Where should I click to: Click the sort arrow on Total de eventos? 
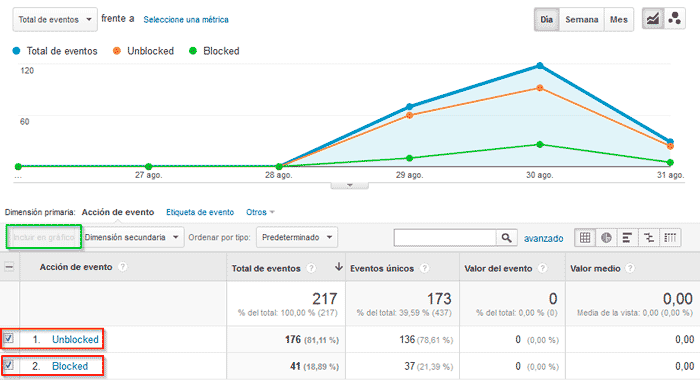tap(339, 267)
